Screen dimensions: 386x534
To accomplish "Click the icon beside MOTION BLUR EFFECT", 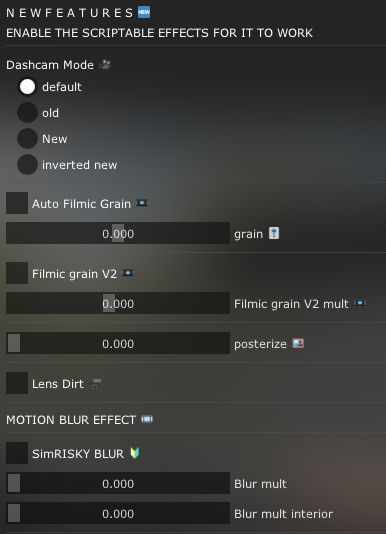I will tap(147, 419).
